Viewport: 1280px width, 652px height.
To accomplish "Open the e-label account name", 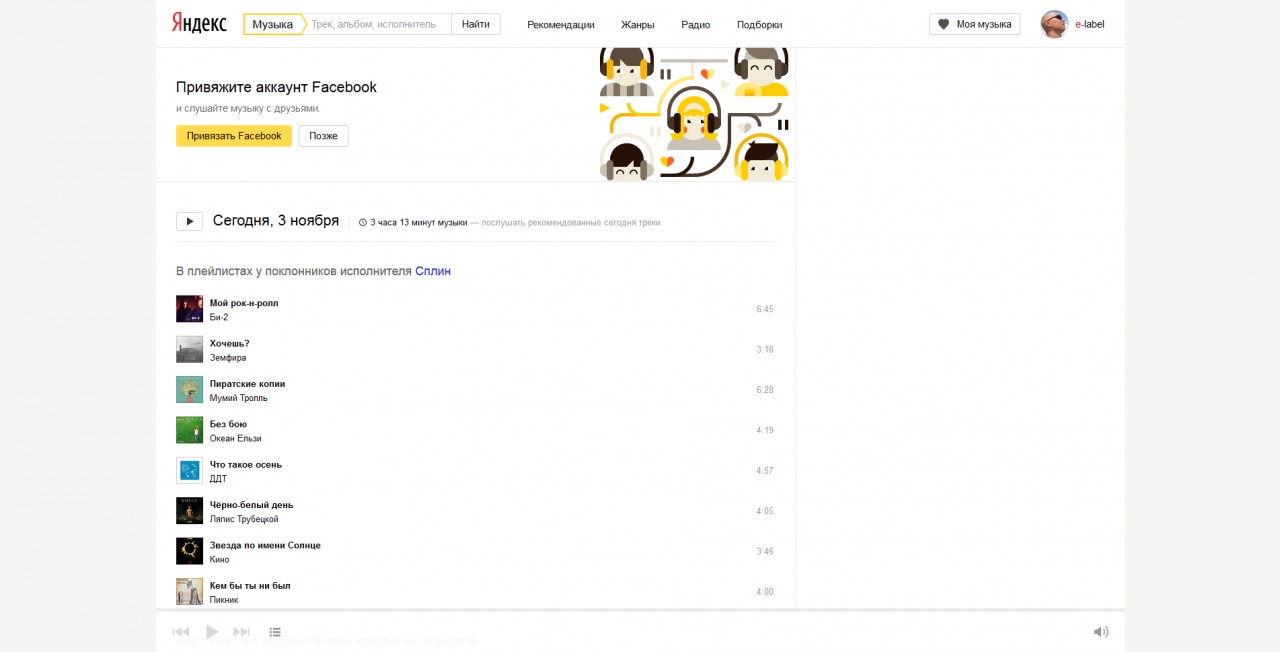I will (1090, 24).
